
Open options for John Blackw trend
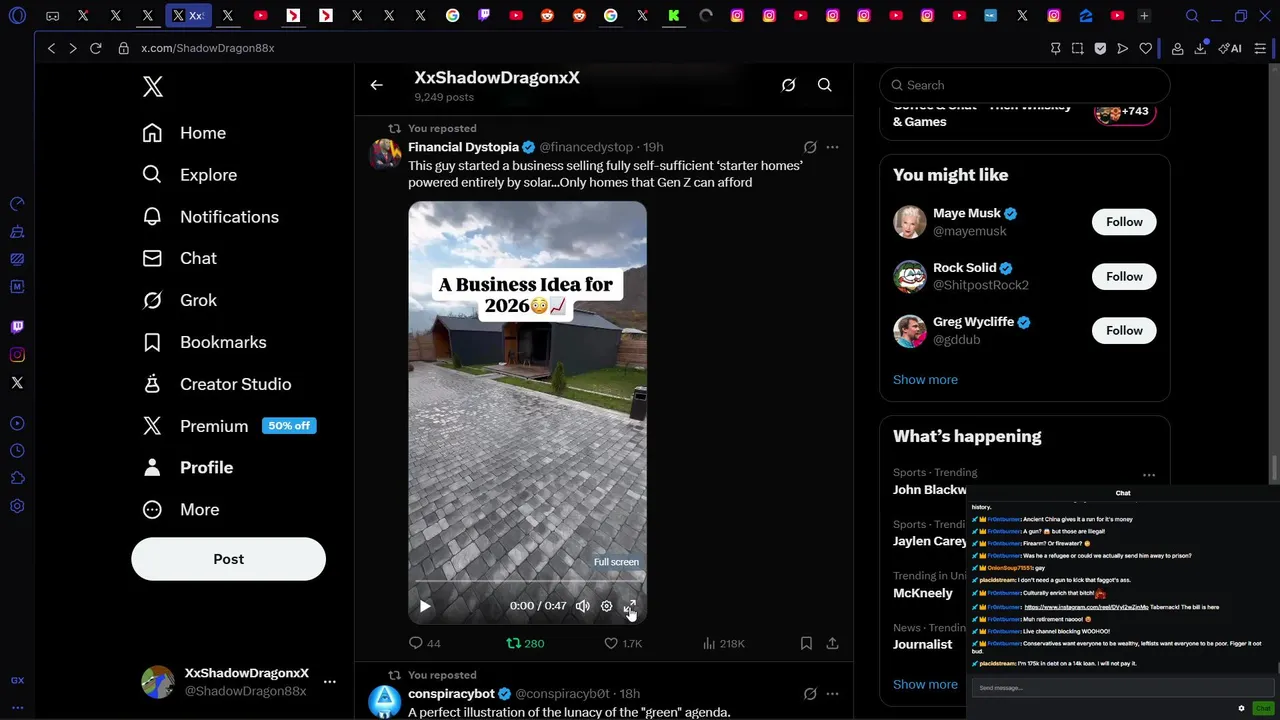click(1149, 476)
